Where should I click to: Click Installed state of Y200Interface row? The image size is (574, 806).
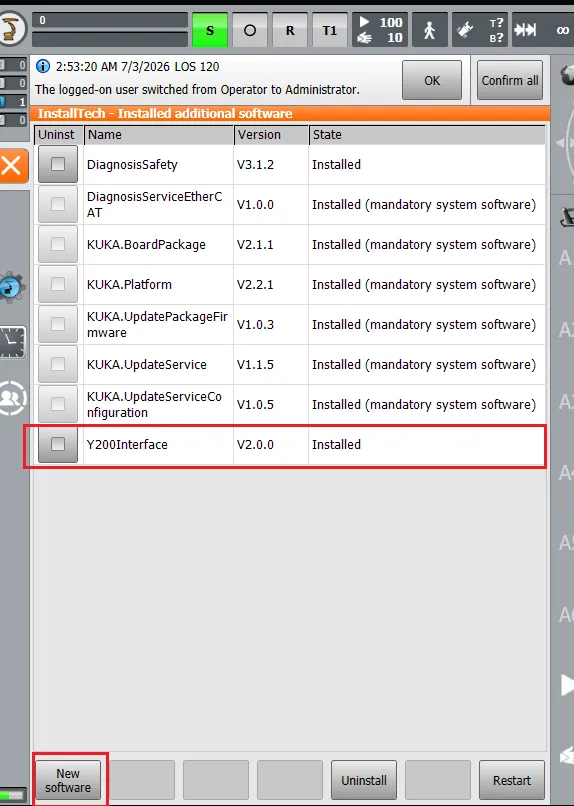coord(427,445)
